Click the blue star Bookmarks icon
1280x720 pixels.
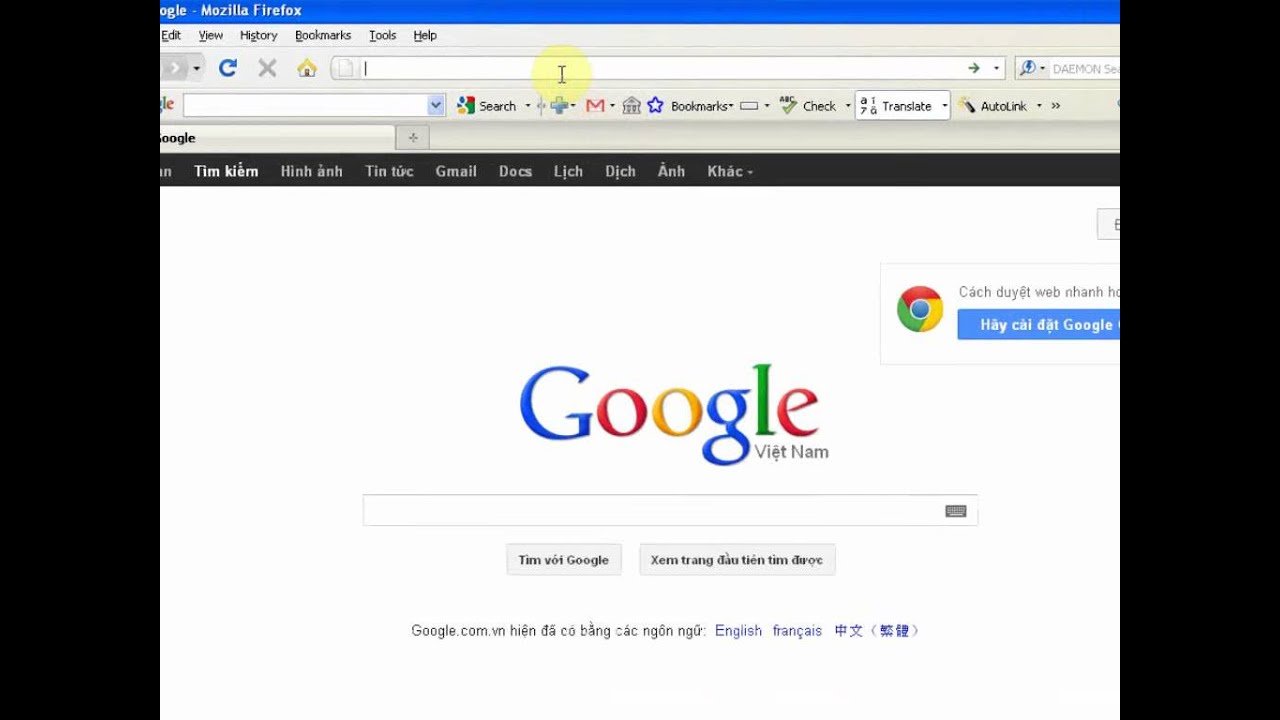coord(655,105)
